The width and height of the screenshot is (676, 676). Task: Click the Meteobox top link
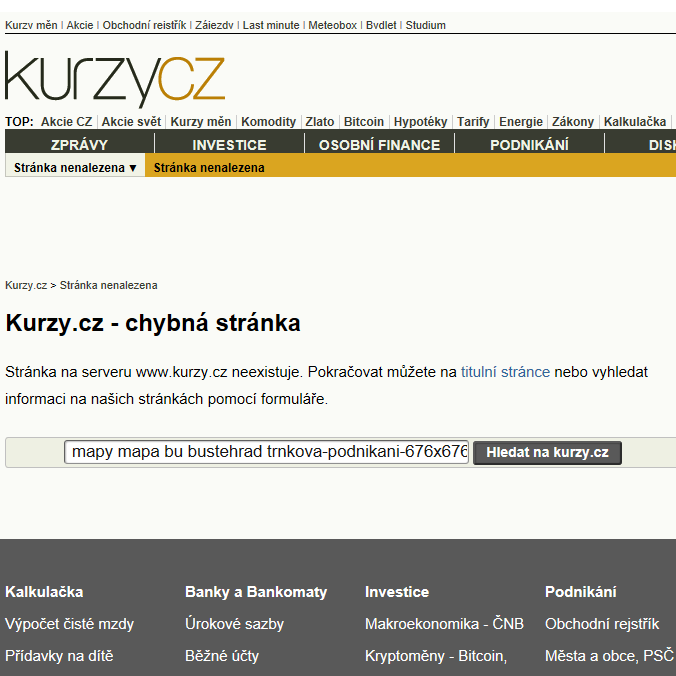(332, 25)
